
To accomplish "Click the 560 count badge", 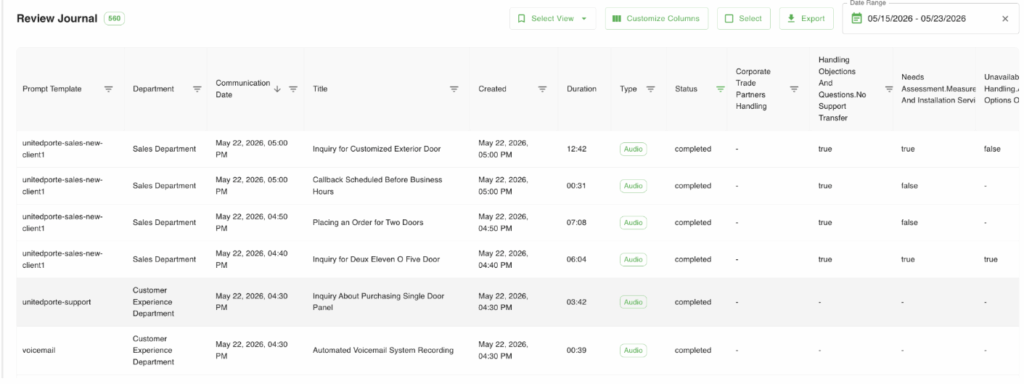I will (114, 18).
